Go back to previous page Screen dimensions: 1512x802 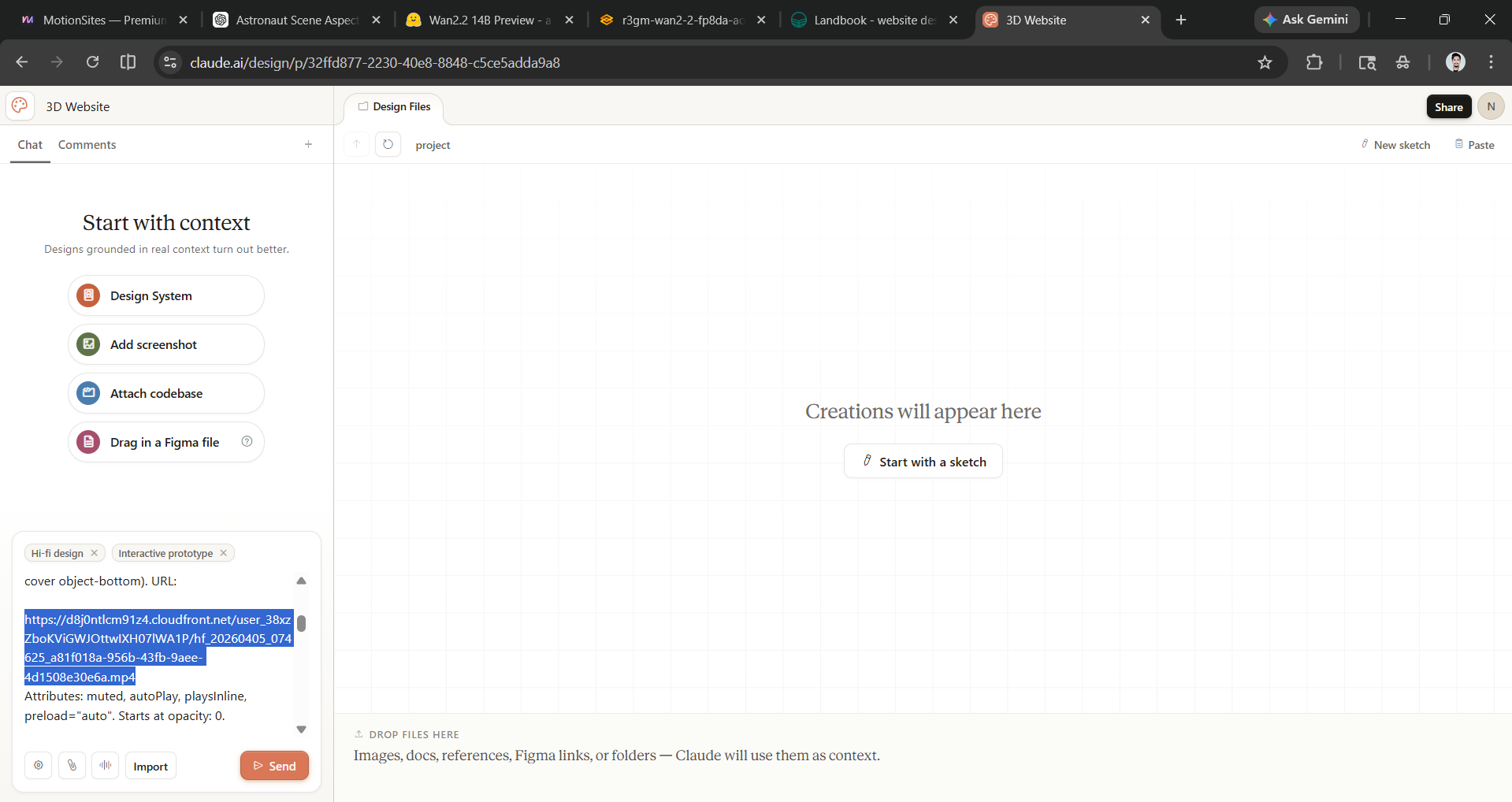click(22, 62)
